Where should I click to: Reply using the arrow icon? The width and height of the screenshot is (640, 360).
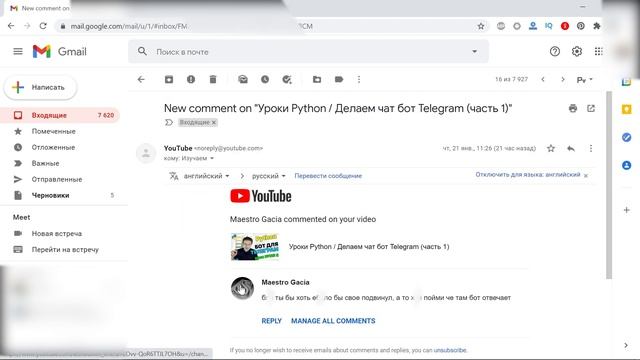tap(571, 149)
